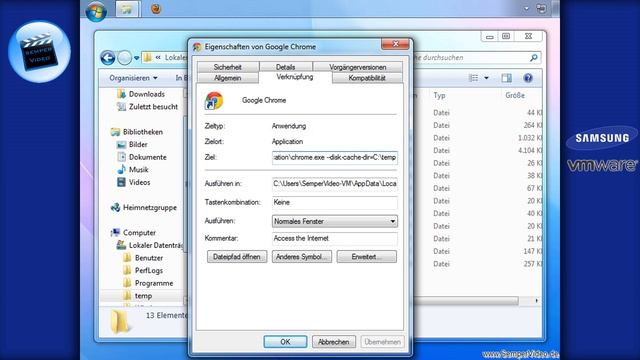Select Downloads in navigation pane
The width and height of the screenshot is (640, 360).
pyautogui.click(x=147, y=94)
